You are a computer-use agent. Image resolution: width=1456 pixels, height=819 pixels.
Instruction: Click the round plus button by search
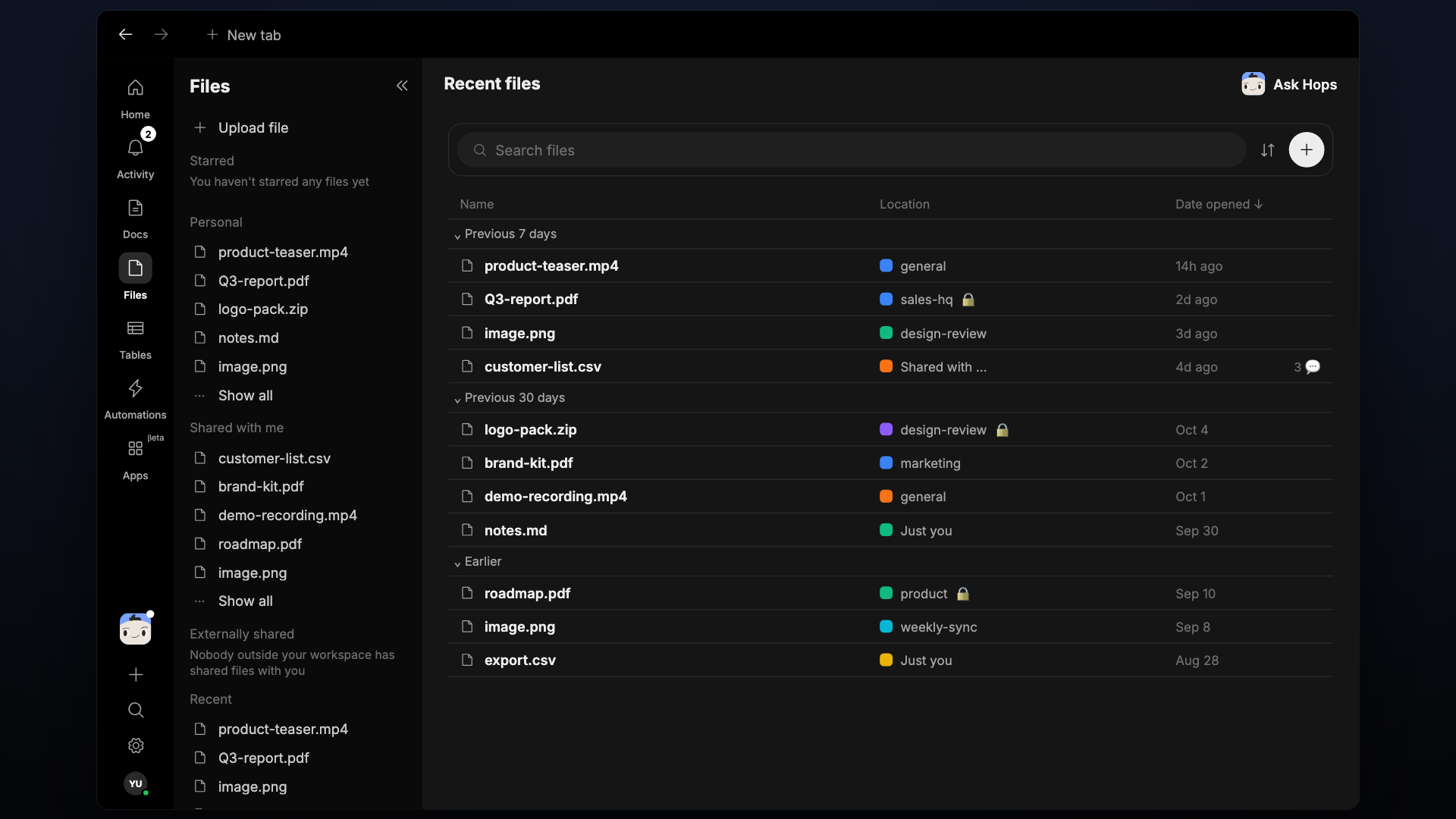pyautogui.click(x=1306, y=150)
